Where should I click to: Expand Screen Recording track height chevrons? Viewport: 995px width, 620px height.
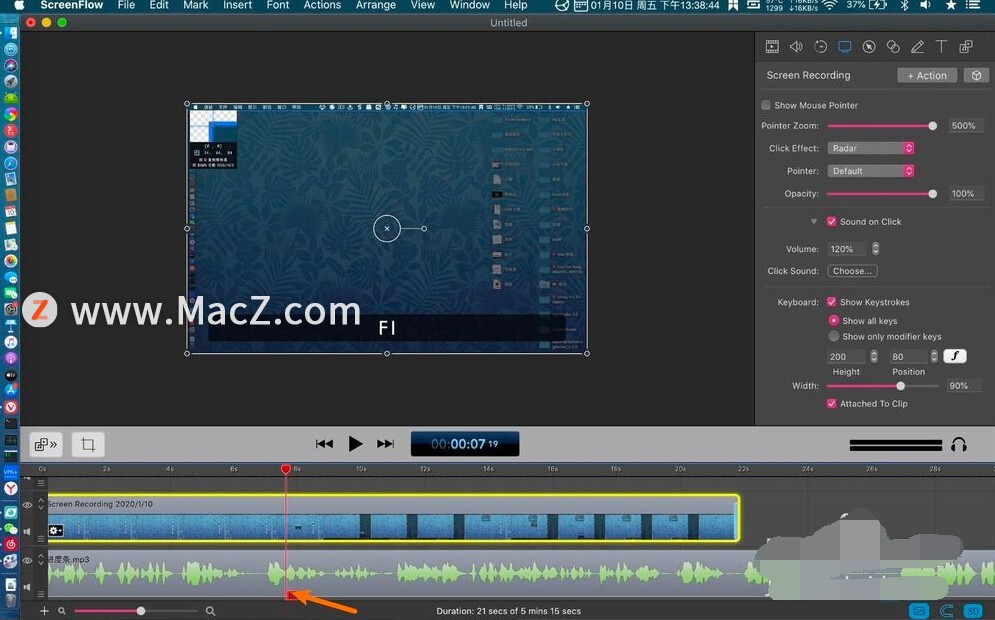point(41,504)
